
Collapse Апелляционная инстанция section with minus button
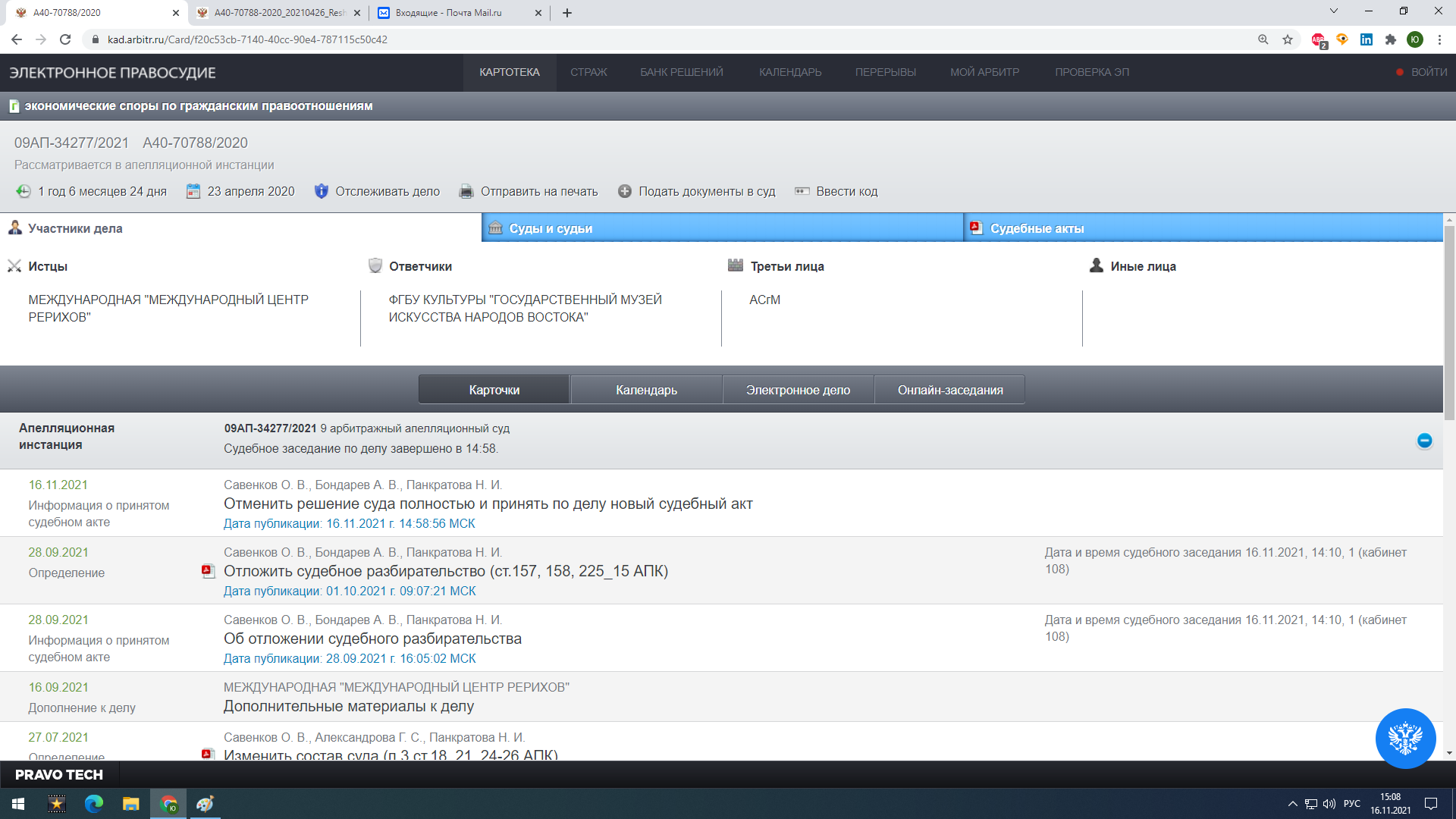click(1424, 441)
